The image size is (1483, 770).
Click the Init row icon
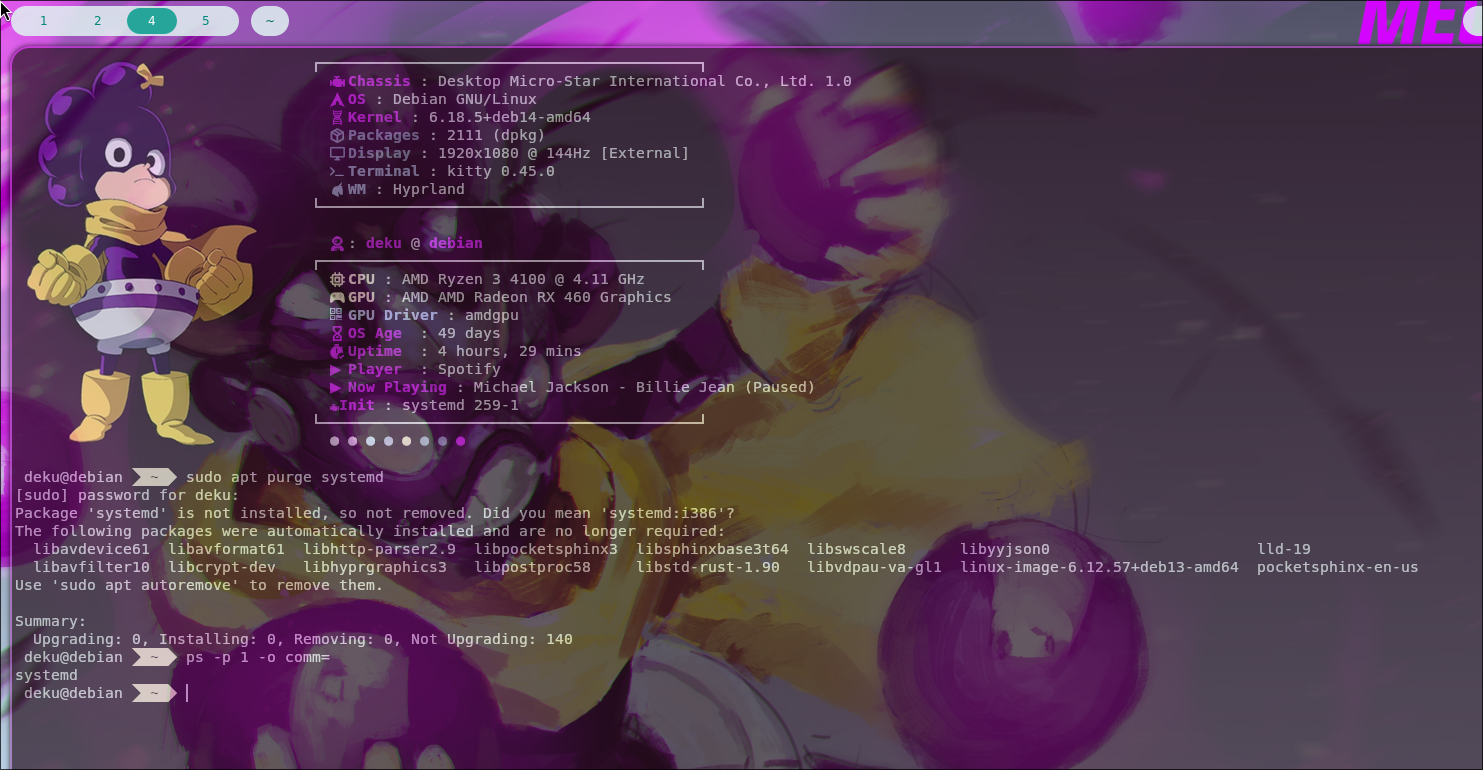(334, 406)
